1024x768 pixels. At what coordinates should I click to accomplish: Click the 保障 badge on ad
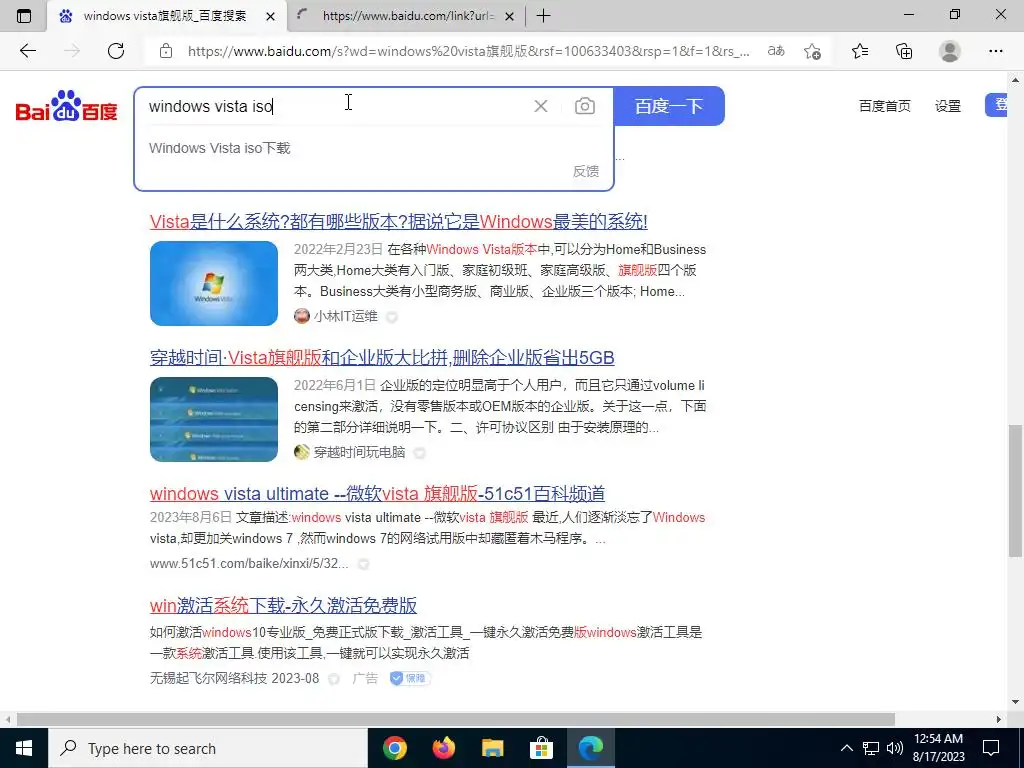(410, 678)
